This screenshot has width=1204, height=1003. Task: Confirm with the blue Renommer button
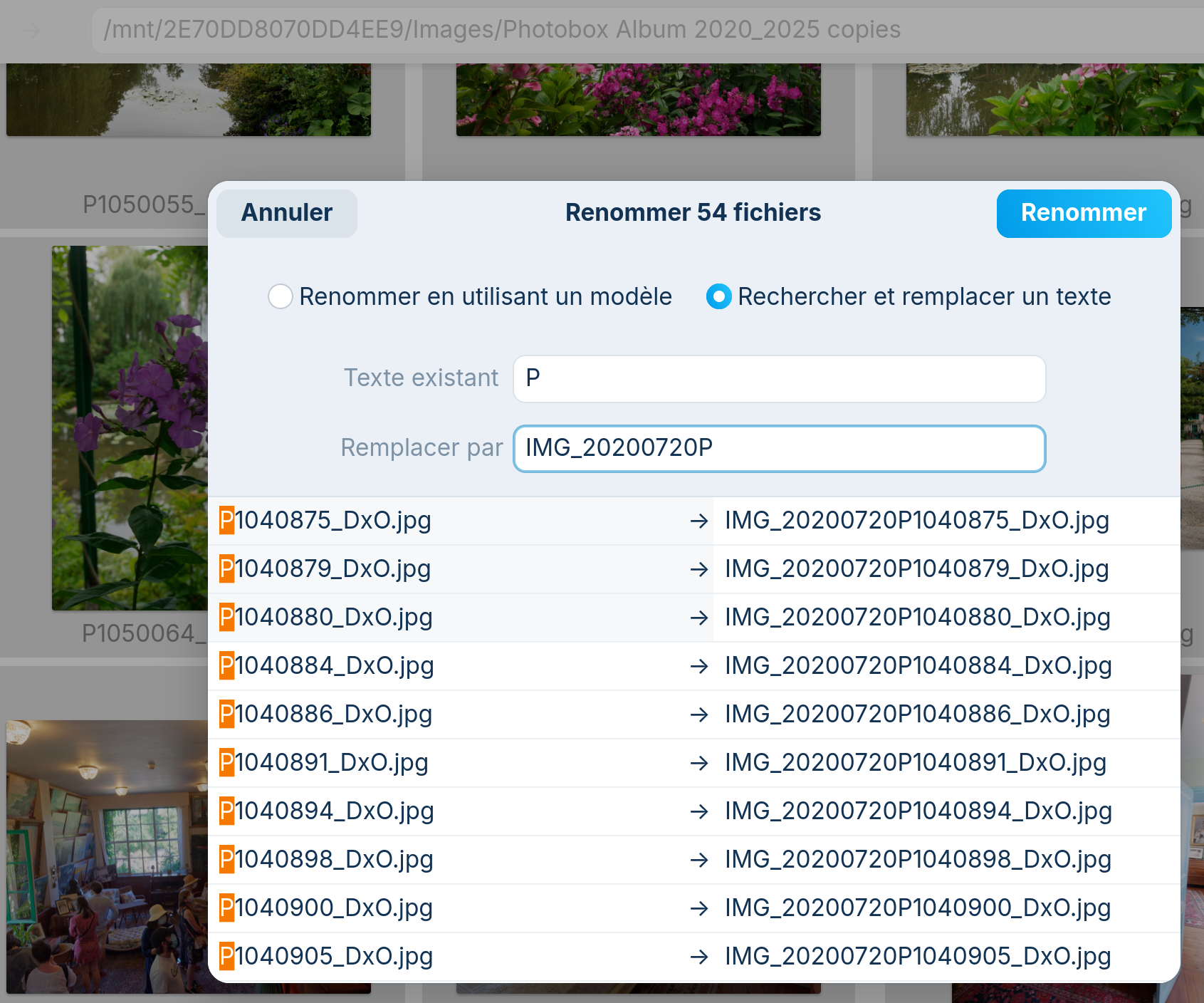1083,213
